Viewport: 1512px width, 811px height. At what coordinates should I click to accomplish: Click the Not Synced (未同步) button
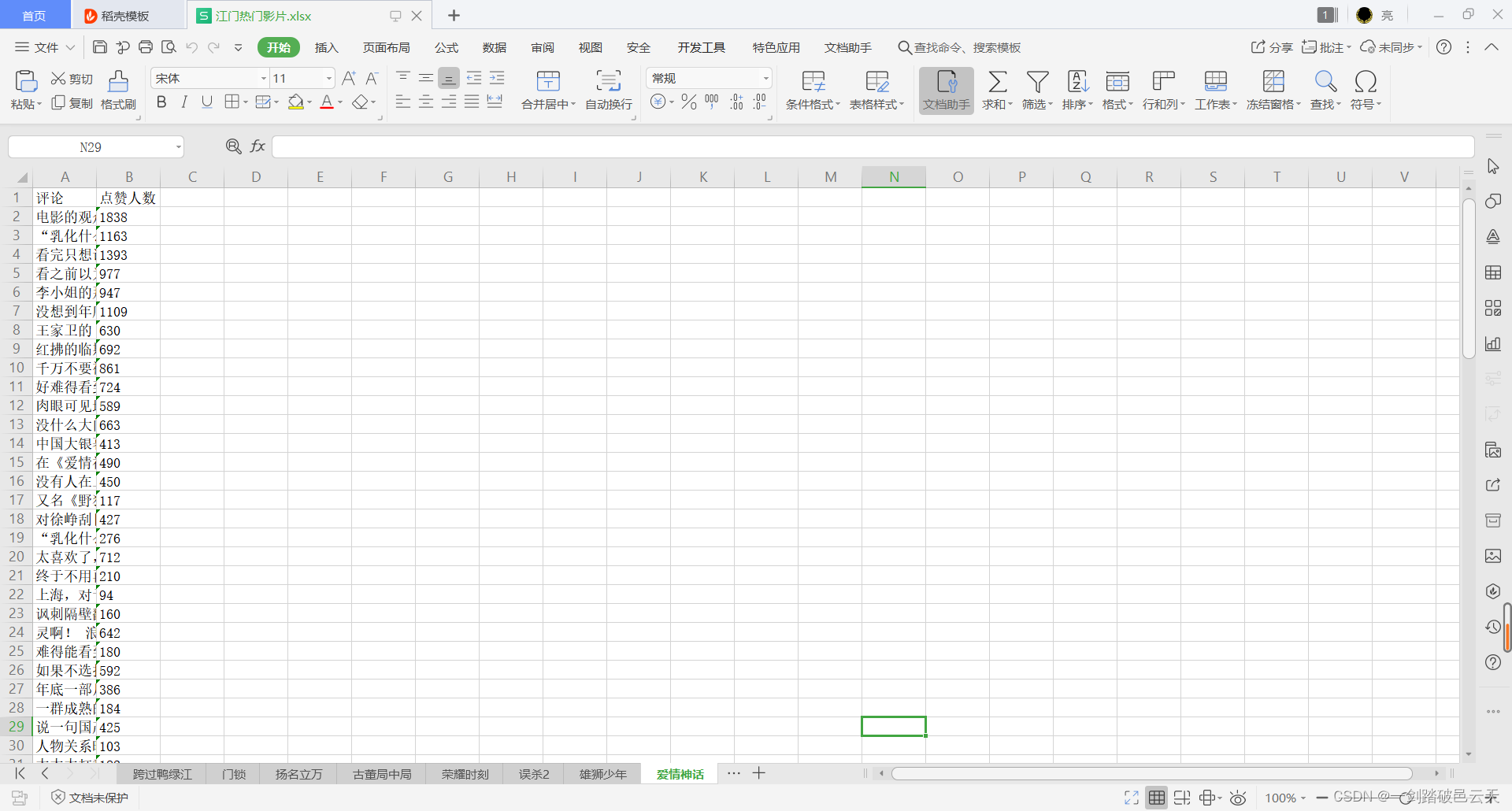point(1392,47)
